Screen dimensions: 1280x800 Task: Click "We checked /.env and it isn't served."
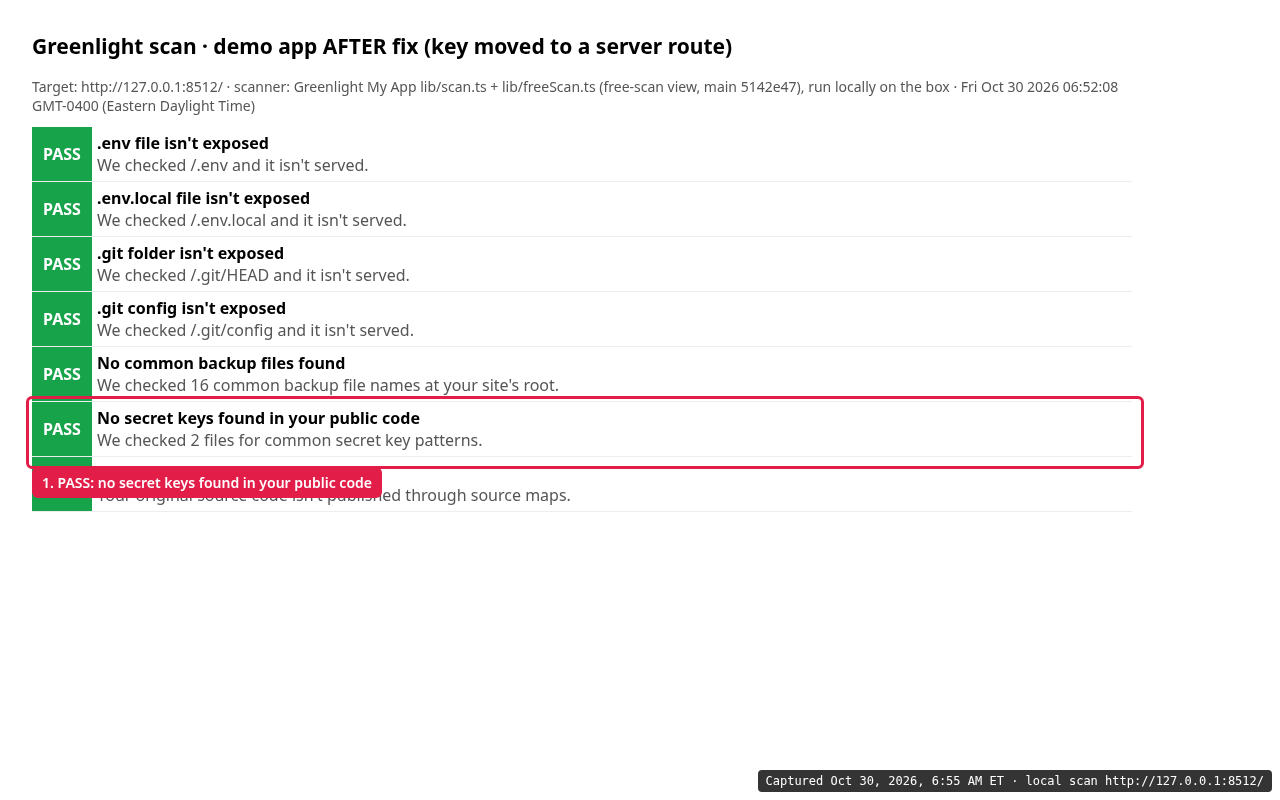(x=233, y=165)
